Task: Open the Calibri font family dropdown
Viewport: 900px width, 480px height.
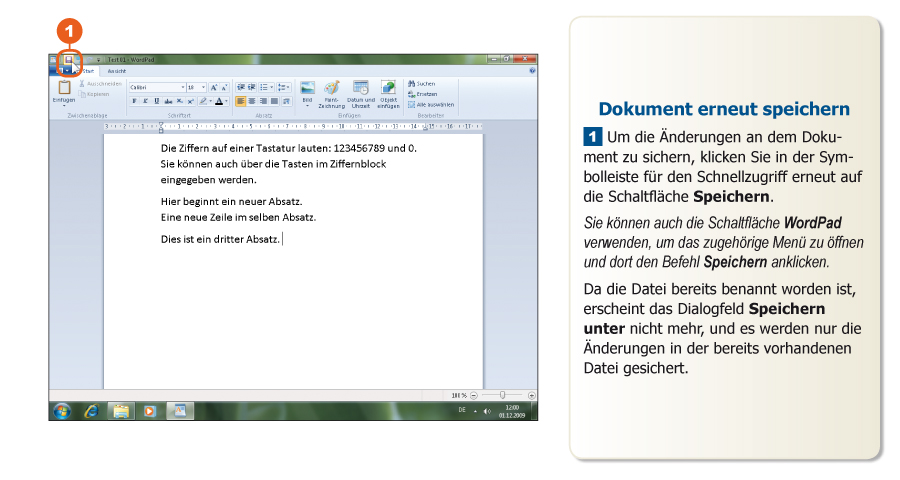Action: [183, 88]
